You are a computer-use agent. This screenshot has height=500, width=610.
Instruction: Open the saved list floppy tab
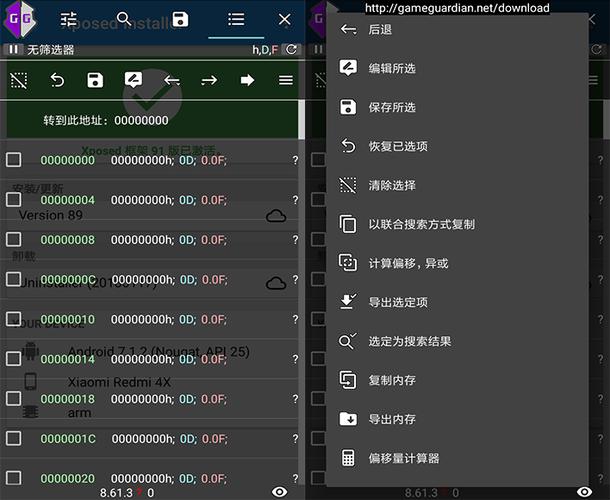click(180, 19)
